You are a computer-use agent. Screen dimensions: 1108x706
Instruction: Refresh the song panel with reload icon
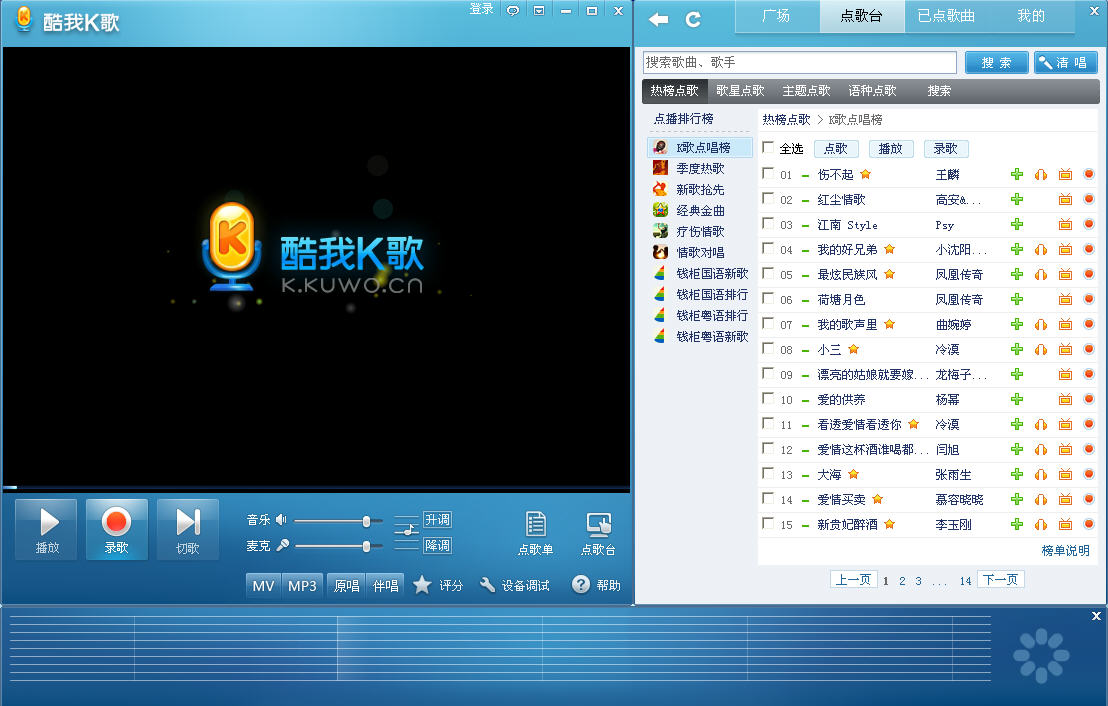tap(693, 19)
